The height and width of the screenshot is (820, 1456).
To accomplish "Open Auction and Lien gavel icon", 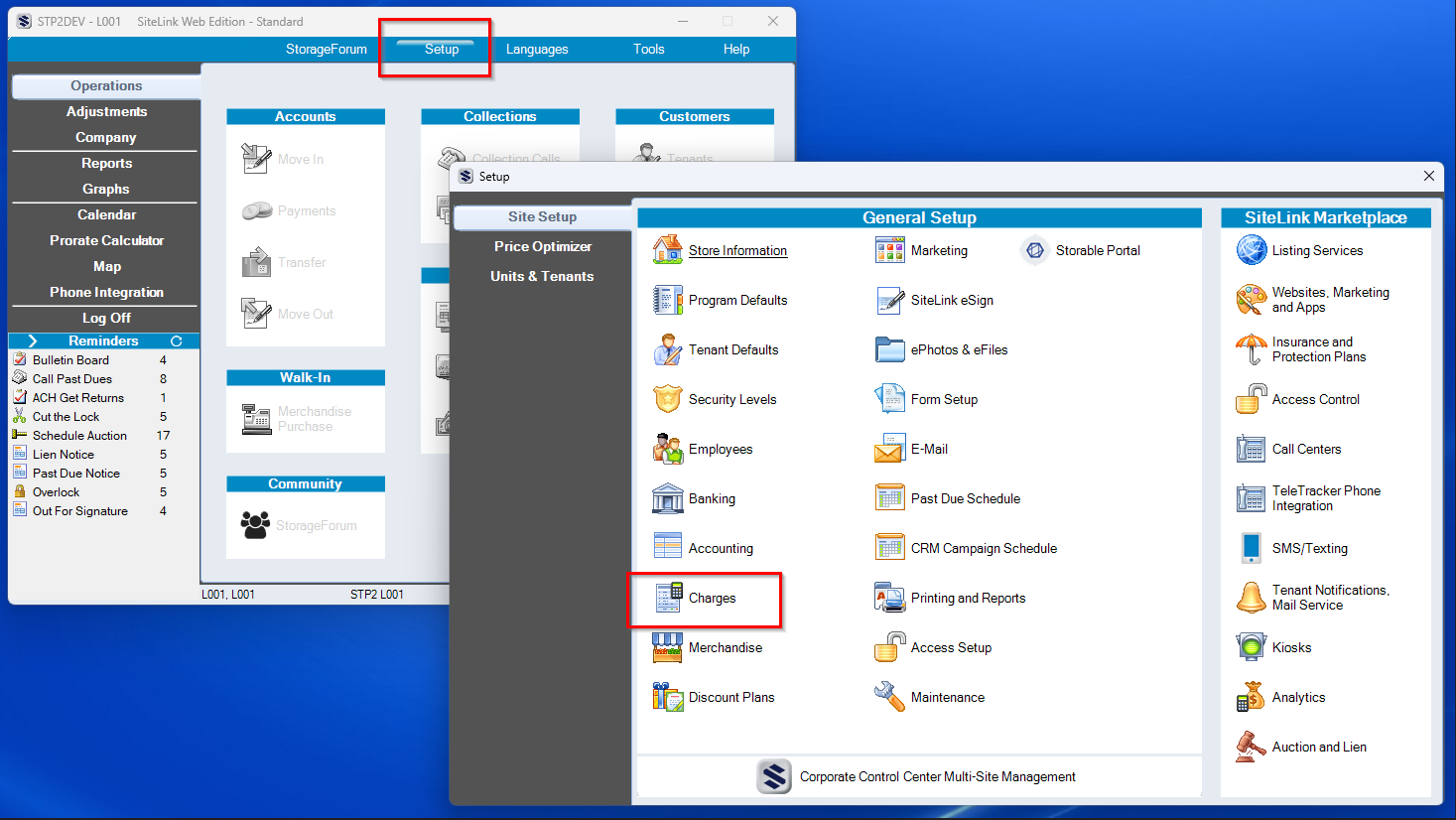I will (1252, 747).
